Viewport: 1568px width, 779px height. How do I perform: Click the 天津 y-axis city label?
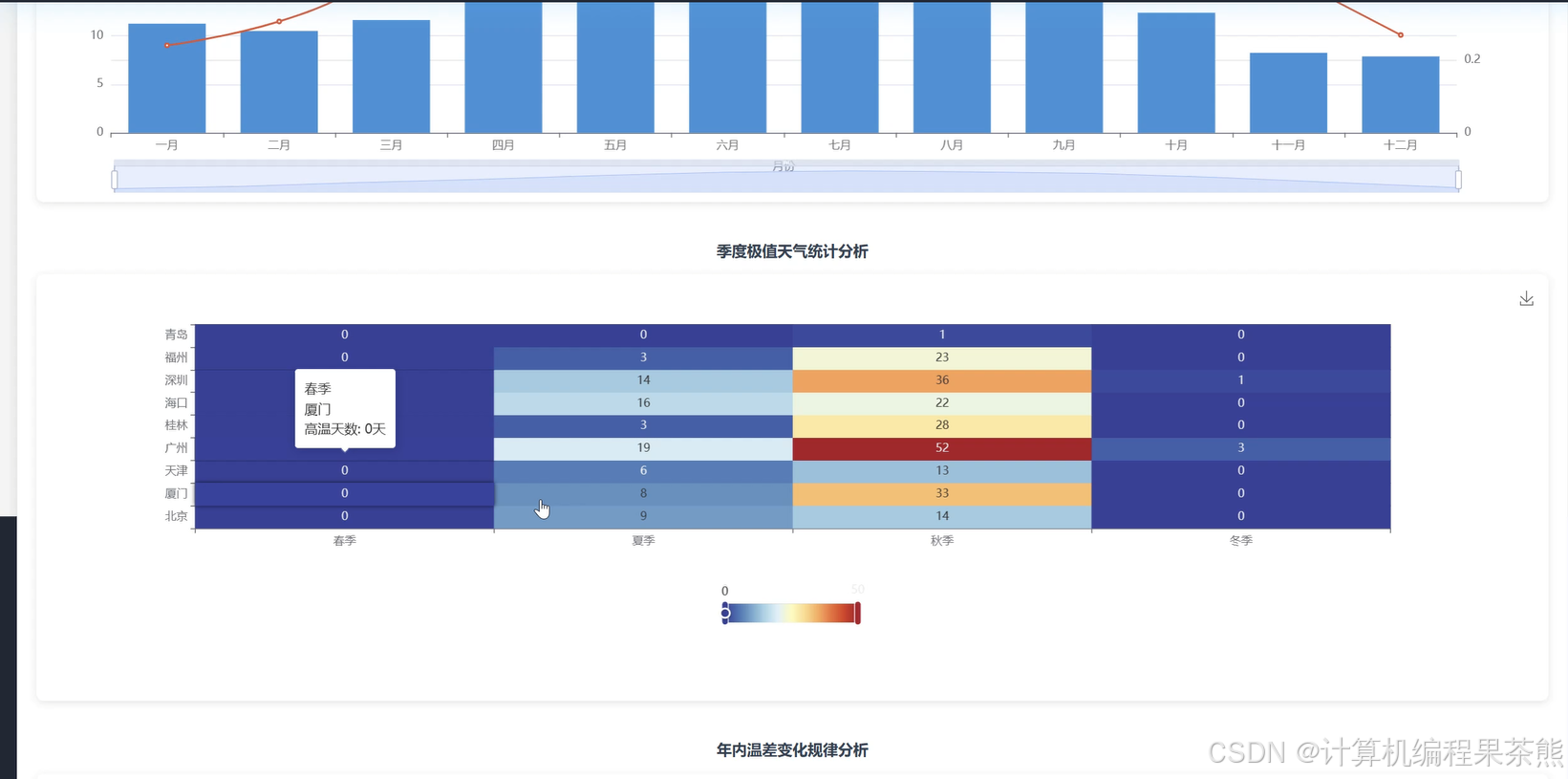(x=176, y=470)
